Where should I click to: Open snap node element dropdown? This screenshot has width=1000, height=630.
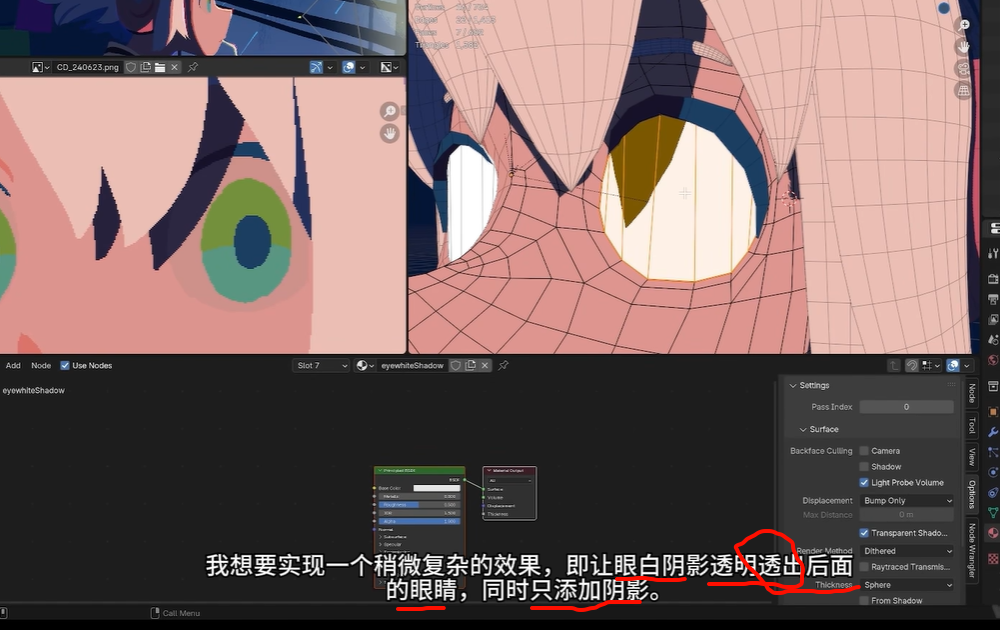tap(931, 365)
